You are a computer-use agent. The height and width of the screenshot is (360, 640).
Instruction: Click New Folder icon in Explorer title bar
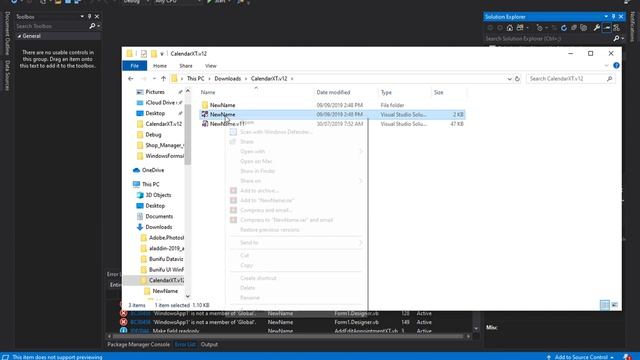coord(154,53)
